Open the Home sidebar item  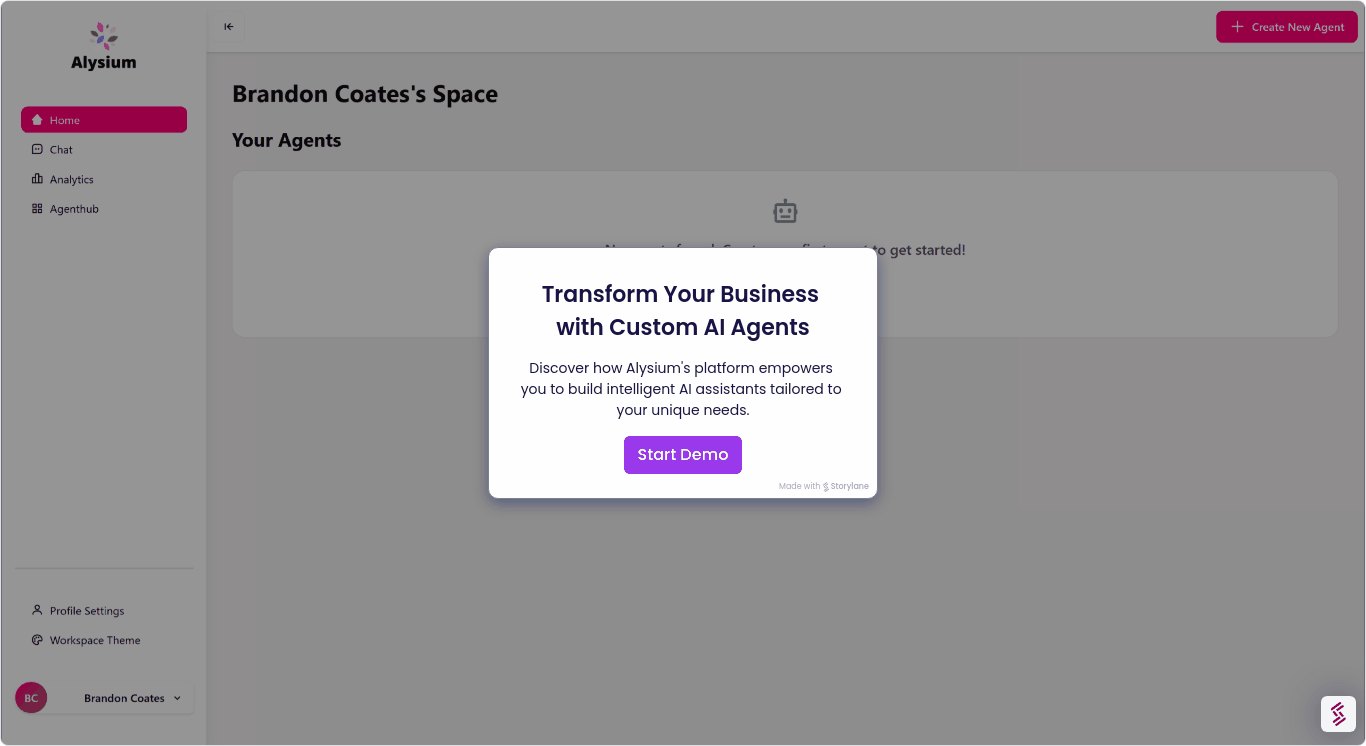104,120
